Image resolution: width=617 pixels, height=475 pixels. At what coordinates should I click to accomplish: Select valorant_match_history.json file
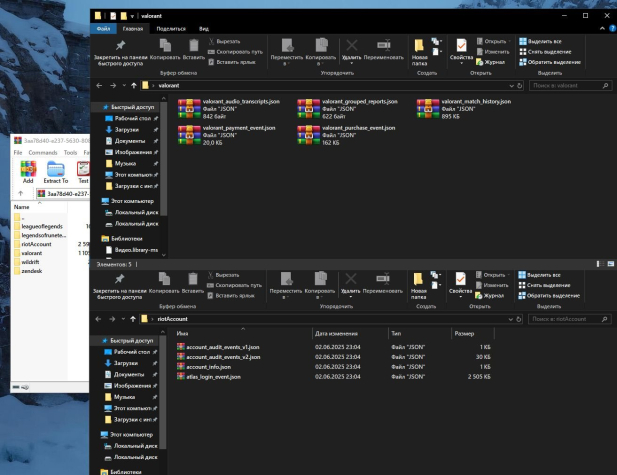464,109
